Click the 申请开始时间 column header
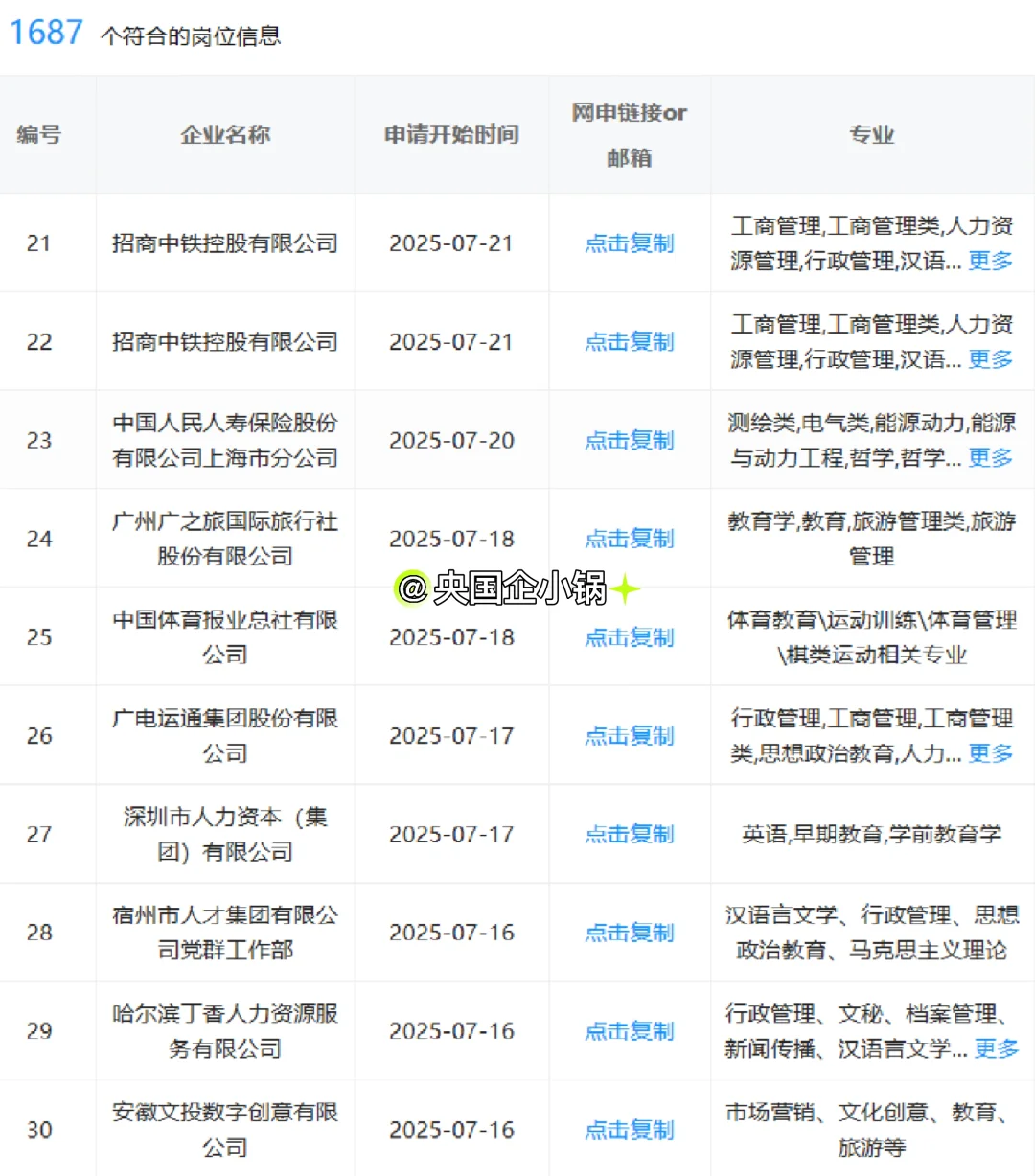The image size is (1035, 1176). tap(451, 135)
